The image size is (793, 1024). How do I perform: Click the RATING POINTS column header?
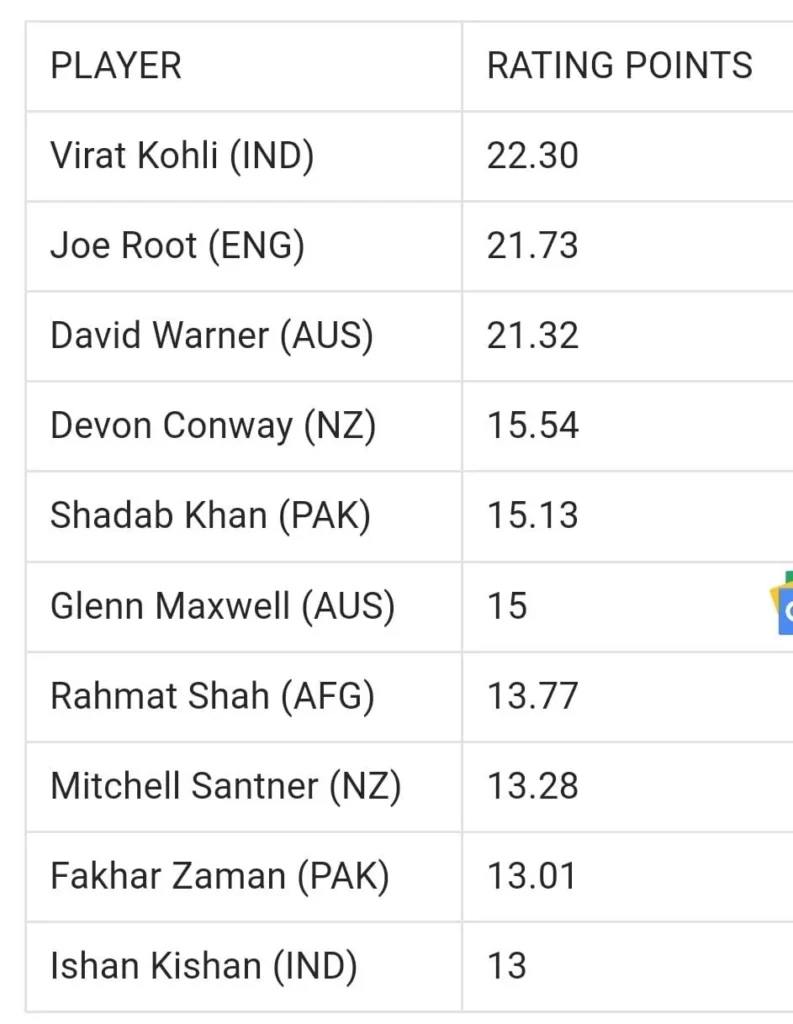(619, 66)
